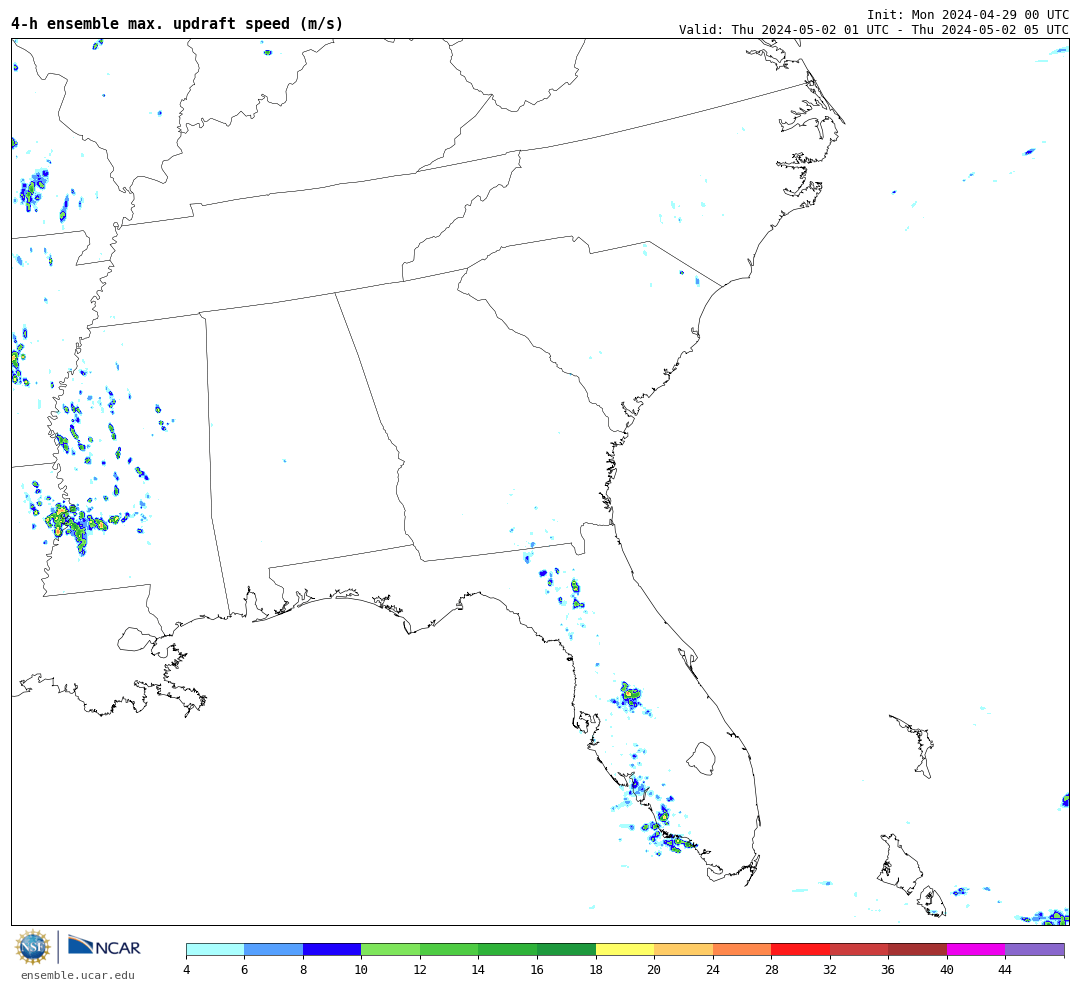Click the 'Valid: Thu 2024-05-02 01 UTC' line
The image size is (1080, 988).
873,30
